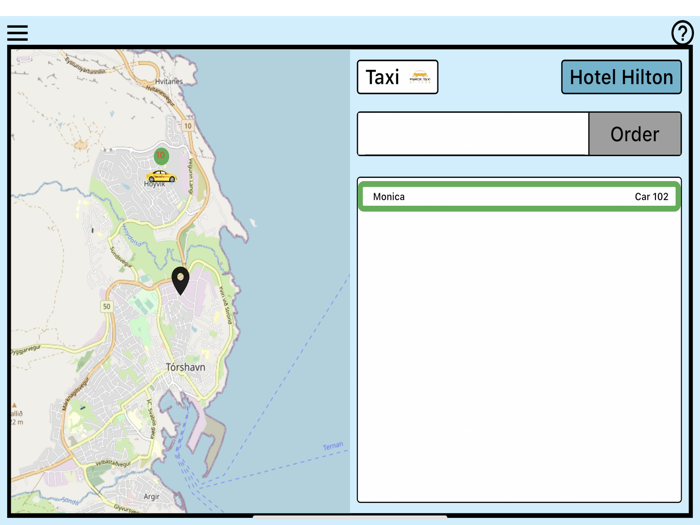Select the Monica Car 102 row

pos(520,196)
